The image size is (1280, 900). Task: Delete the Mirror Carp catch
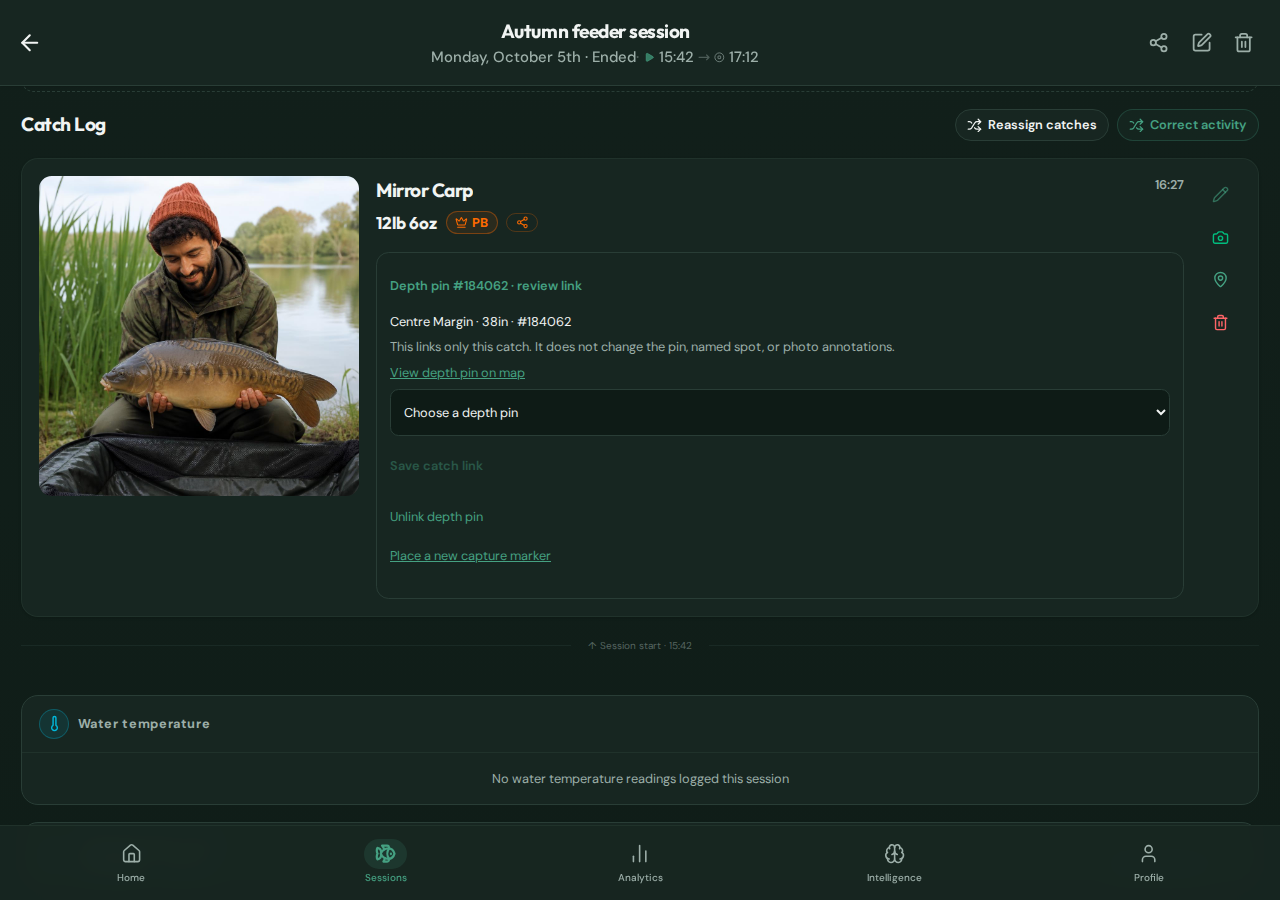(x=1220, y=322)
